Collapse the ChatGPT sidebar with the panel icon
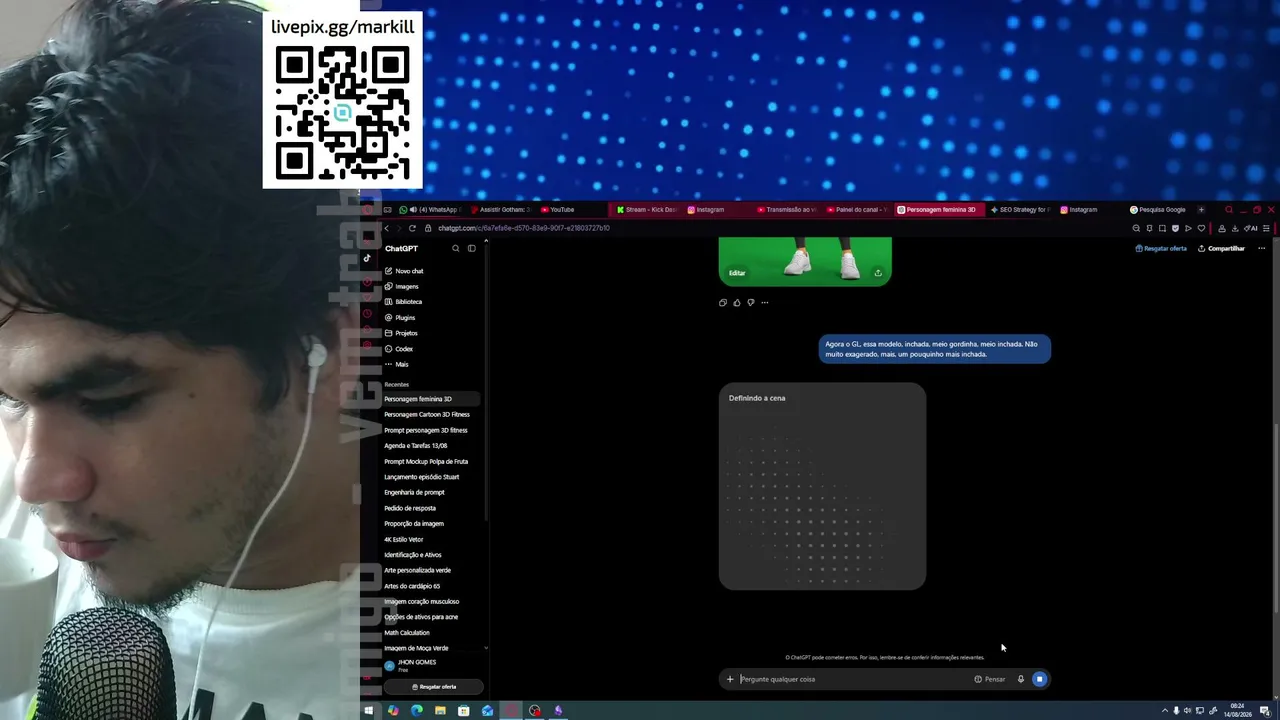1280x720 pixels. click(x=472, y=249)
